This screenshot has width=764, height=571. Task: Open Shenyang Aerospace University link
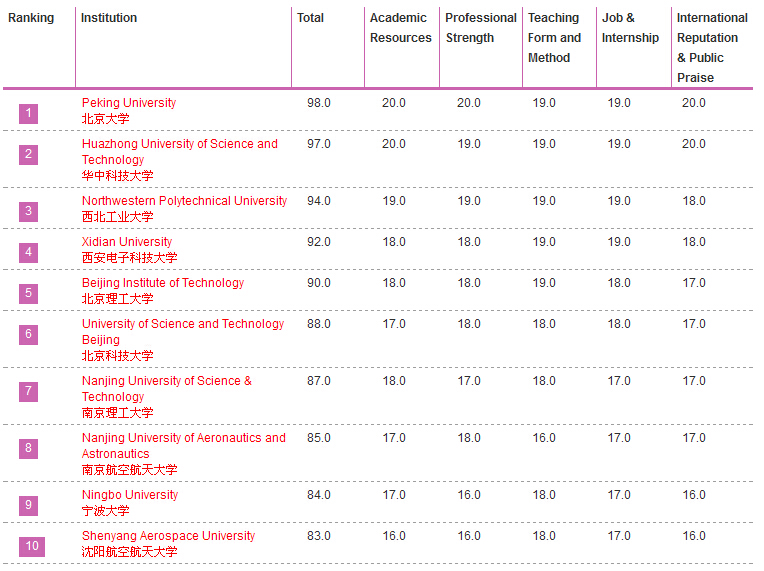168,535
